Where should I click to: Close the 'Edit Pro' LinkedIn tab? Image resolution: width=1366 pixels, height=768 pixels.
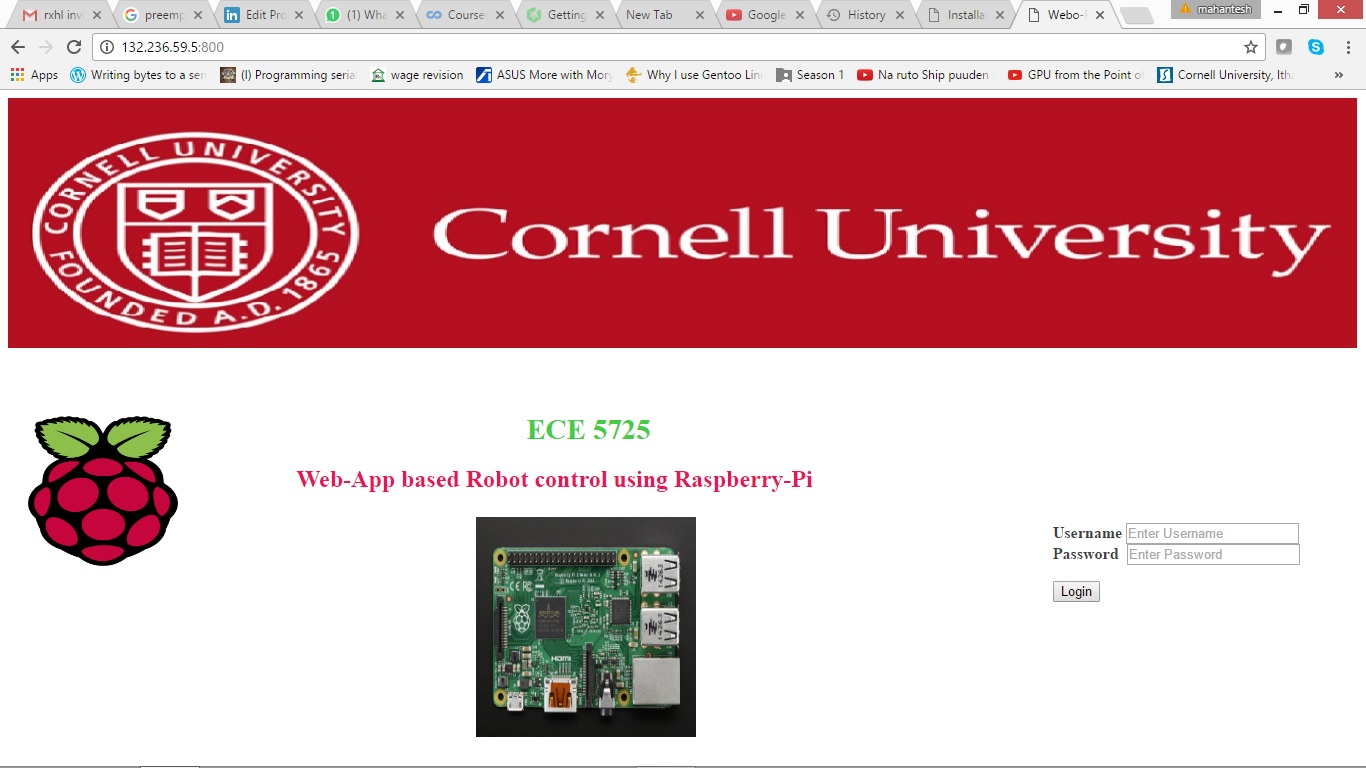coord(299,15)
